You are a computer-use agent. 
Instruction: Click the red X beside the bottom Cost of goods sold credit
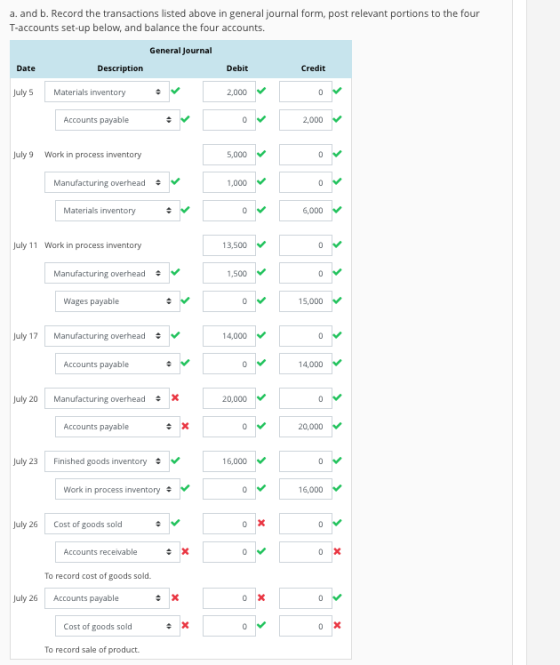point(337,625)
